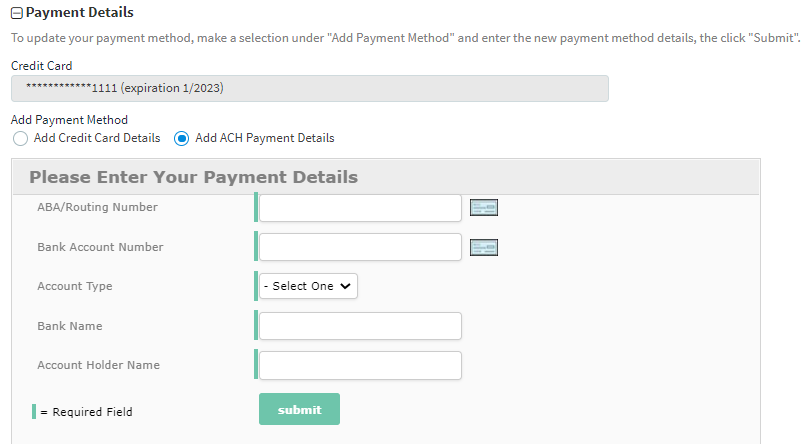Viewport: 806px width, 444px height.
Task: Click the 'Please Enter Your Payment Details' heading
Action: pos(193,178)
